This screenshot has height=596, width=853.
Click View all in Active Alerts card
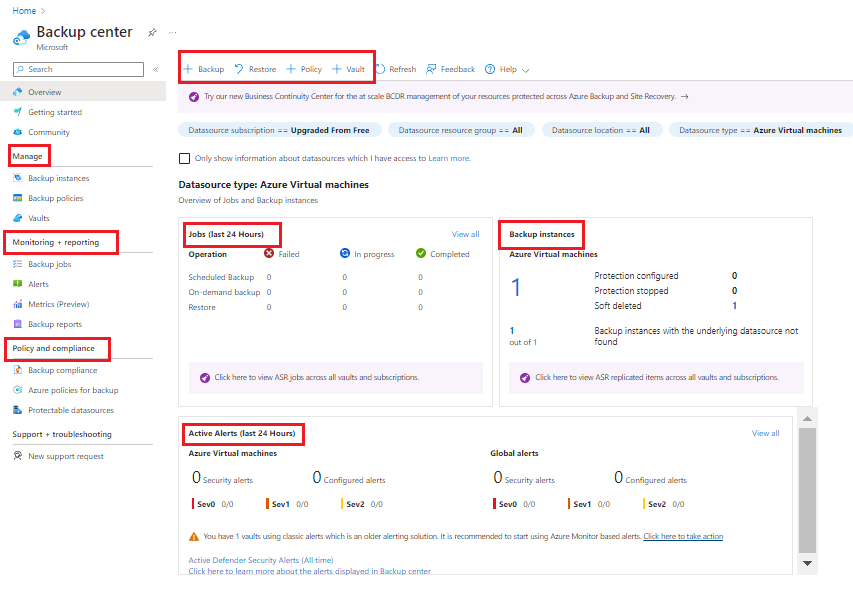pyautogui.click(x=765, y=433)
